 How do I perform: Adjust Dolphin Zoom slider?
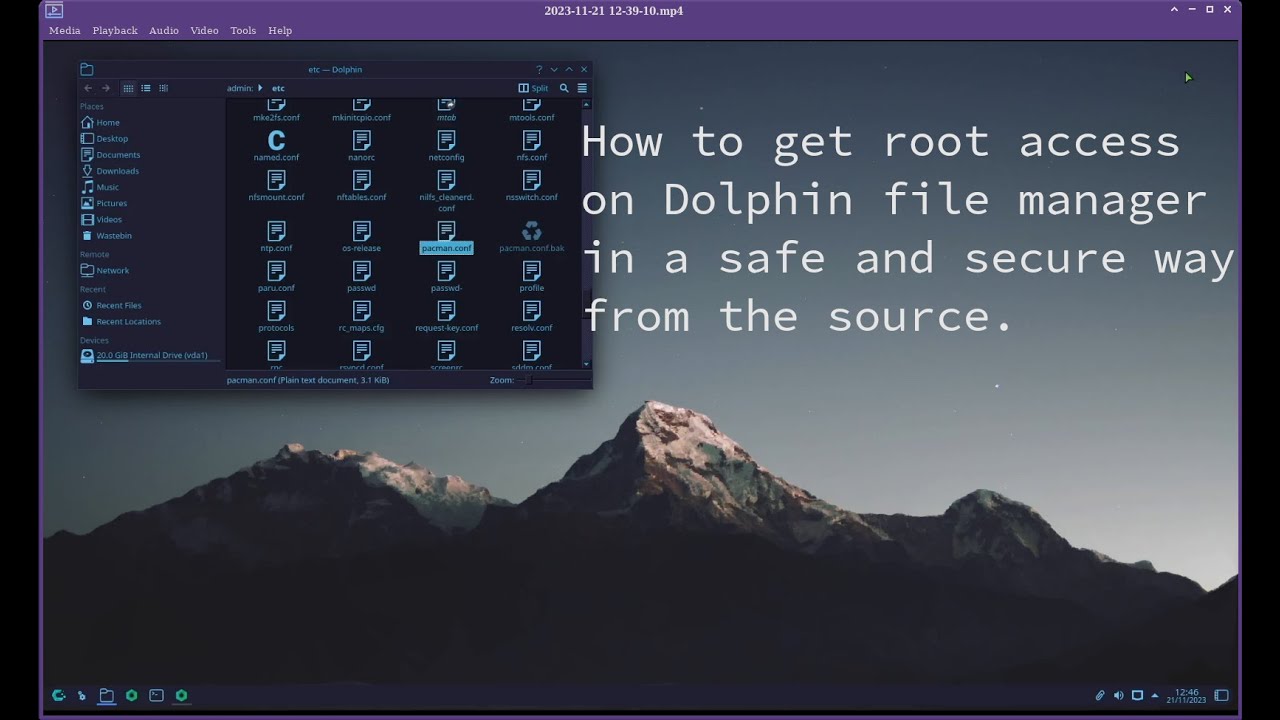click(x=554, y=380)
